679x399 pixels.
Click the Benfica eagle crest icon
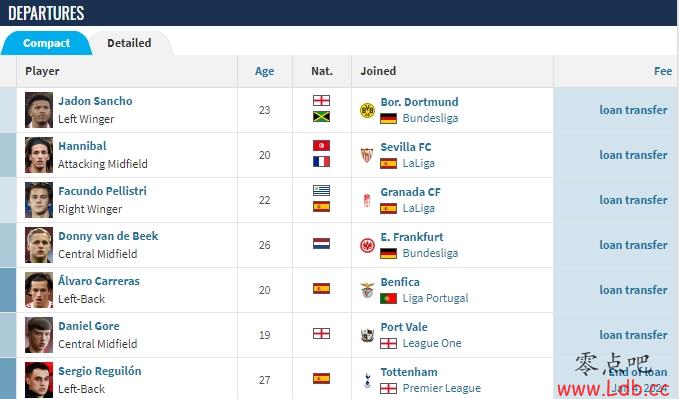pyautogui.click(x=367, y=290)
